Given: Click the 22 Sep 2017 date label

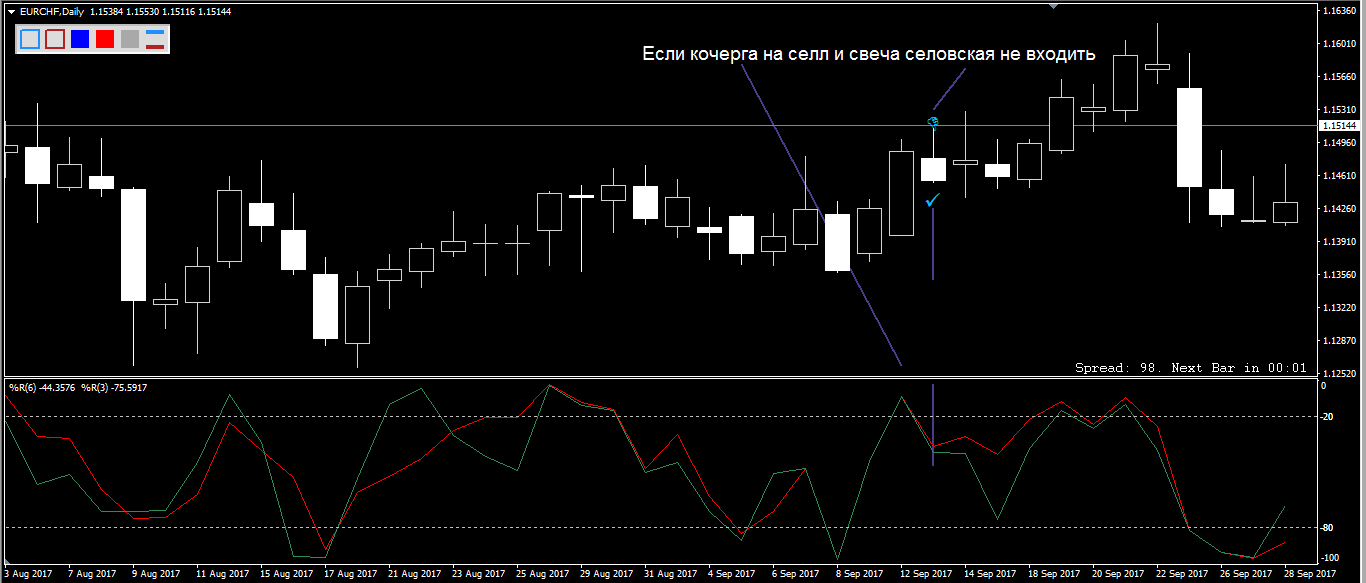Looking at the screenshot, I should click(1182, 574).
